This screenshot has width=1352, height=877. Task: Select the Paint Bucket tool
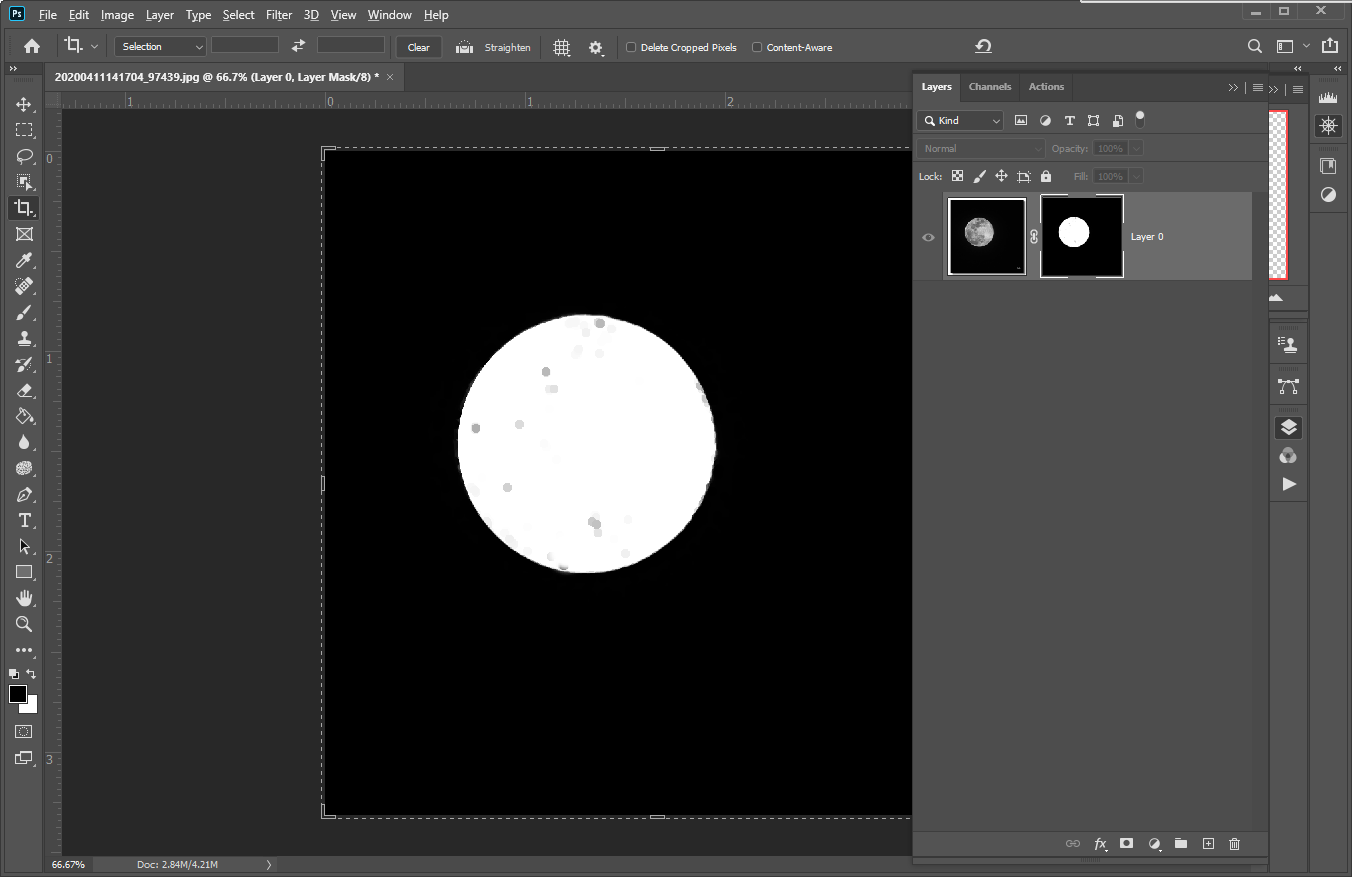[24, 416]
